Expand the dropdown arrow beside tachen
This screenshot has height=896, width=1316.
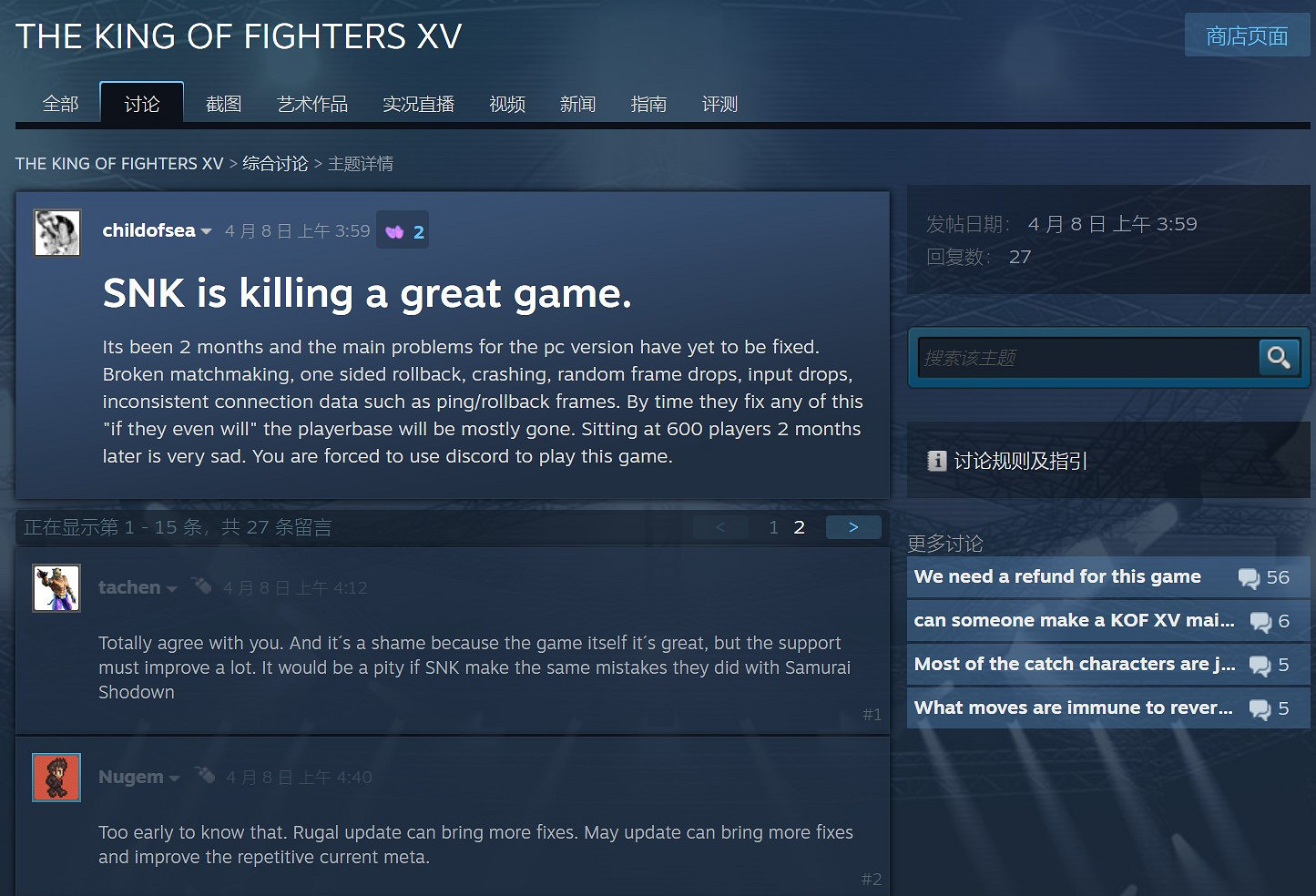pyautogui.click(x=171, y=589)
